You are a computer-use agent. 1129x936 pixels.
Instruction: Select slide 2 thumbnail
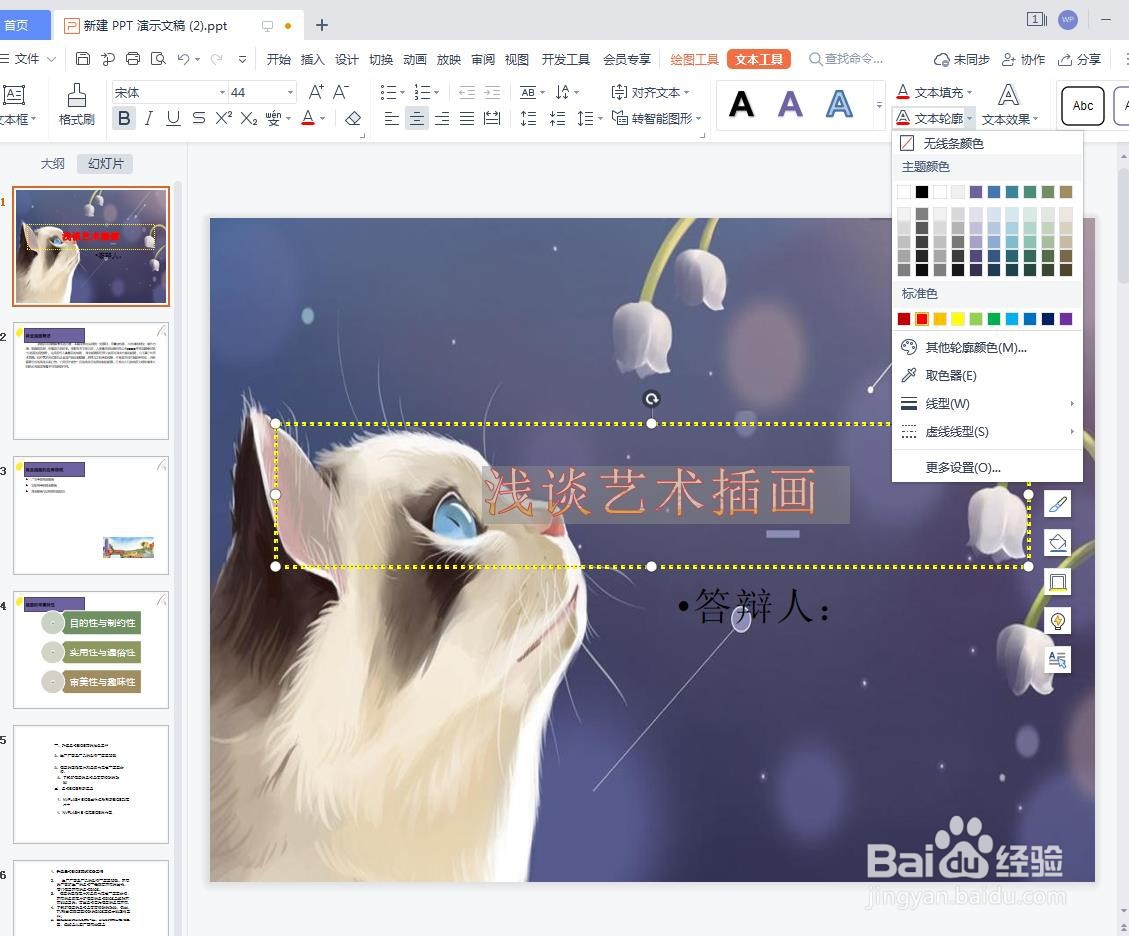tap(91, 381)
